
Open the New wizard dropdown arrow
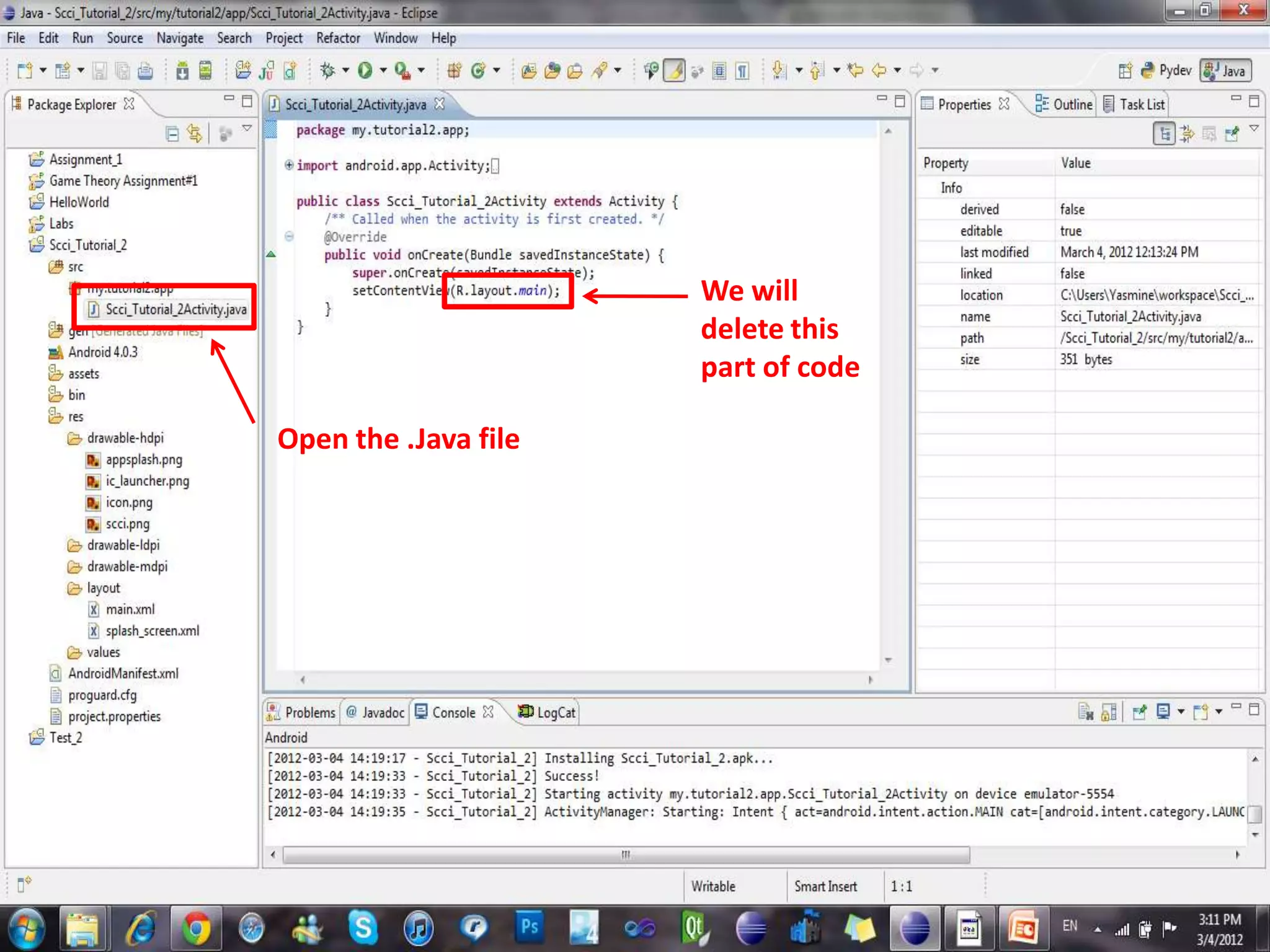click(x=43, y=71)
